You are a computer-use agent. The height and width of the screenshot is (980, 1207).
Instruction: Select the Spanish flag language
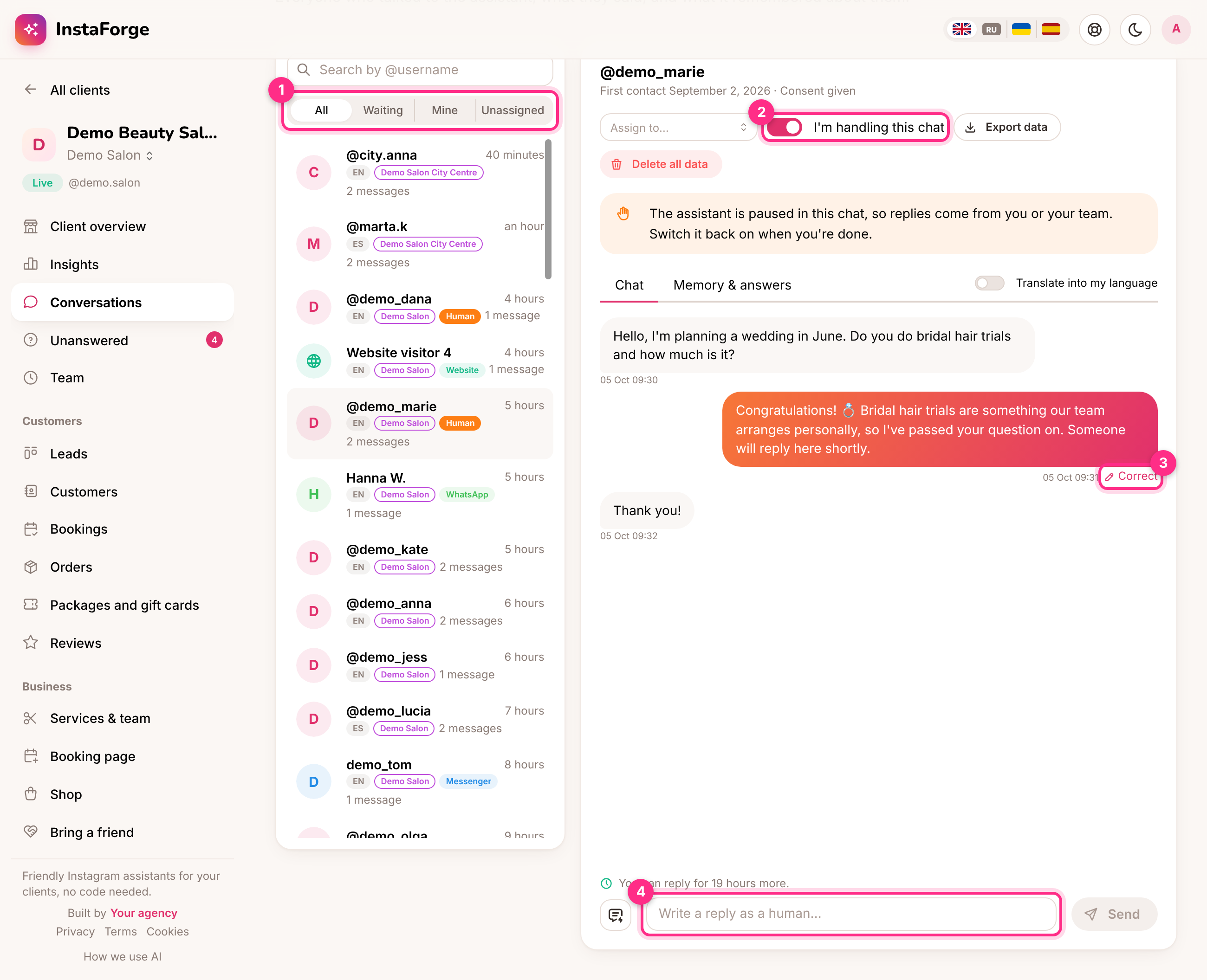[x=1051, y=29]
